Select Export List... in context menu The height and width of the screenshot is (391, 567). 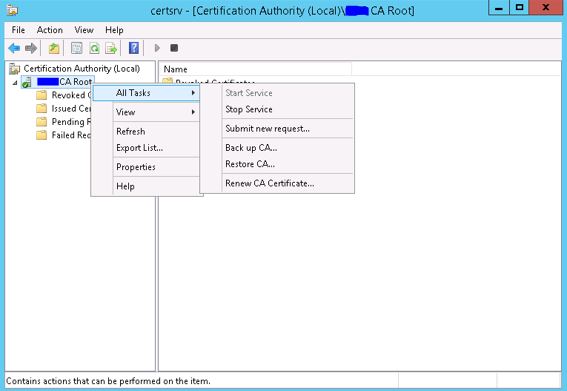pyautogui.click(x=147, y=148)
